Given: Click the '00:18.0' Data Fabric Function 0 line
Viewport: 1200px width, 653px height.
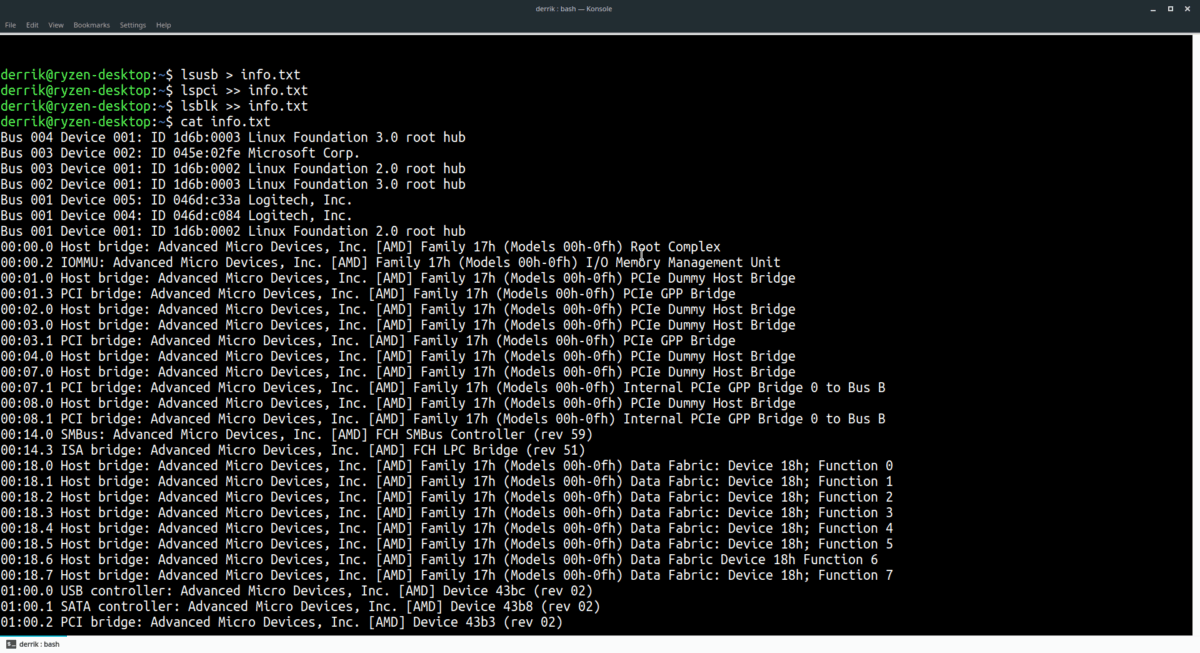Looking at the screenshot, I should pos(447,466).
